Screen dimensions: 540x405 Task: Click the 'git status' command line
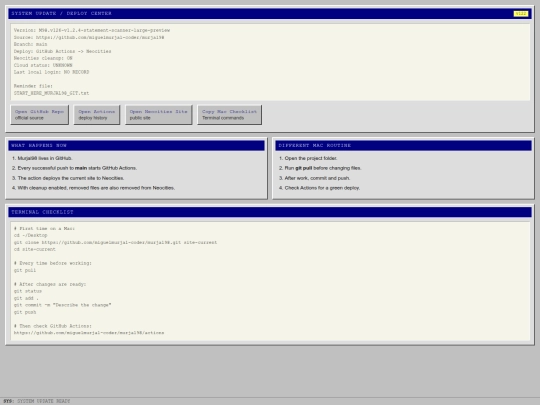point(28,291)
